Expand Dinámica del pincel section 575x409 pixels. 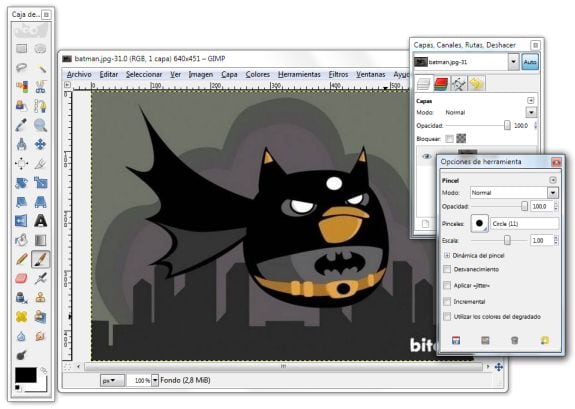tap(447, 255)
